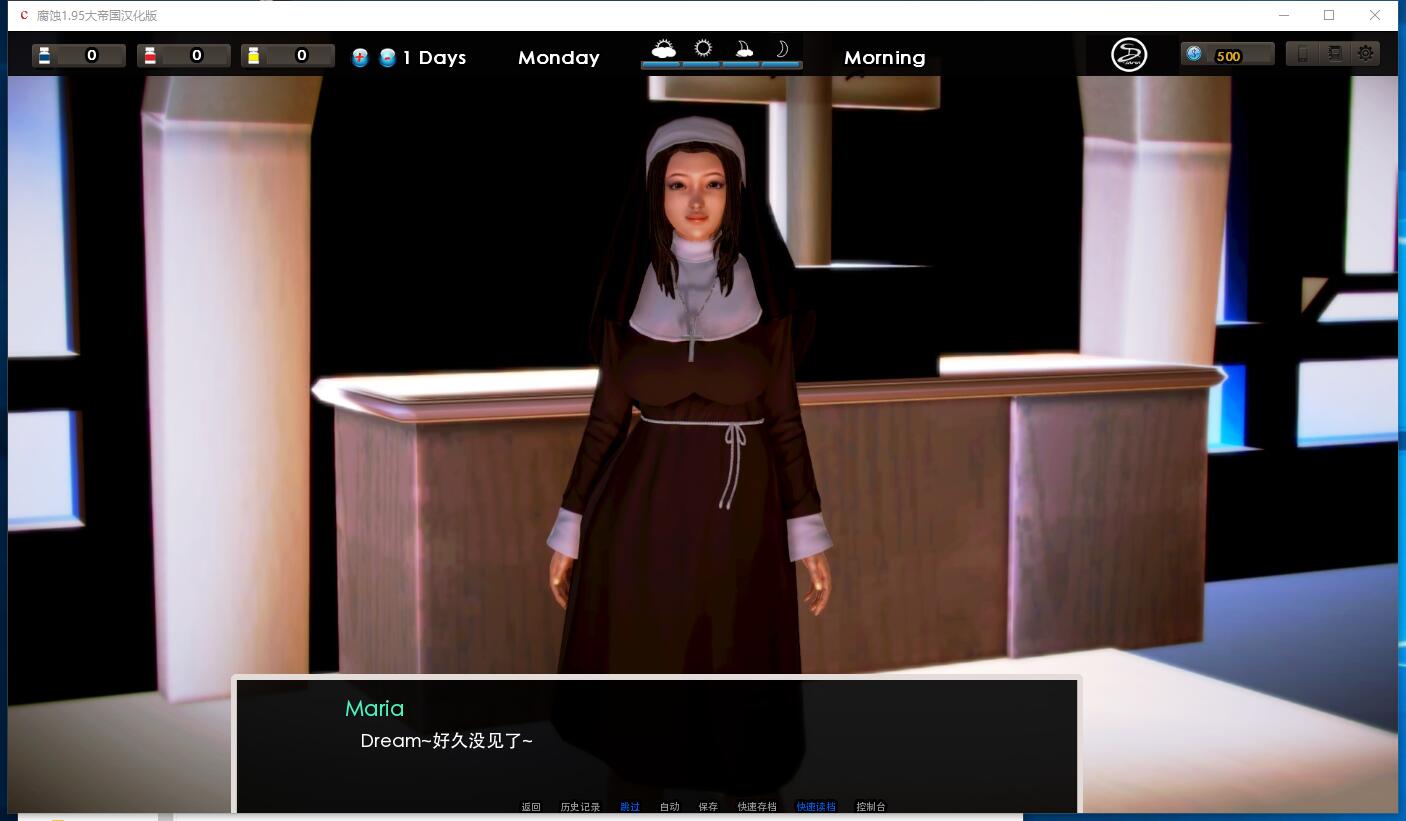Click the red potion bottle icon
Viewport: 1406px width, 821px height.
click(150, 56)
